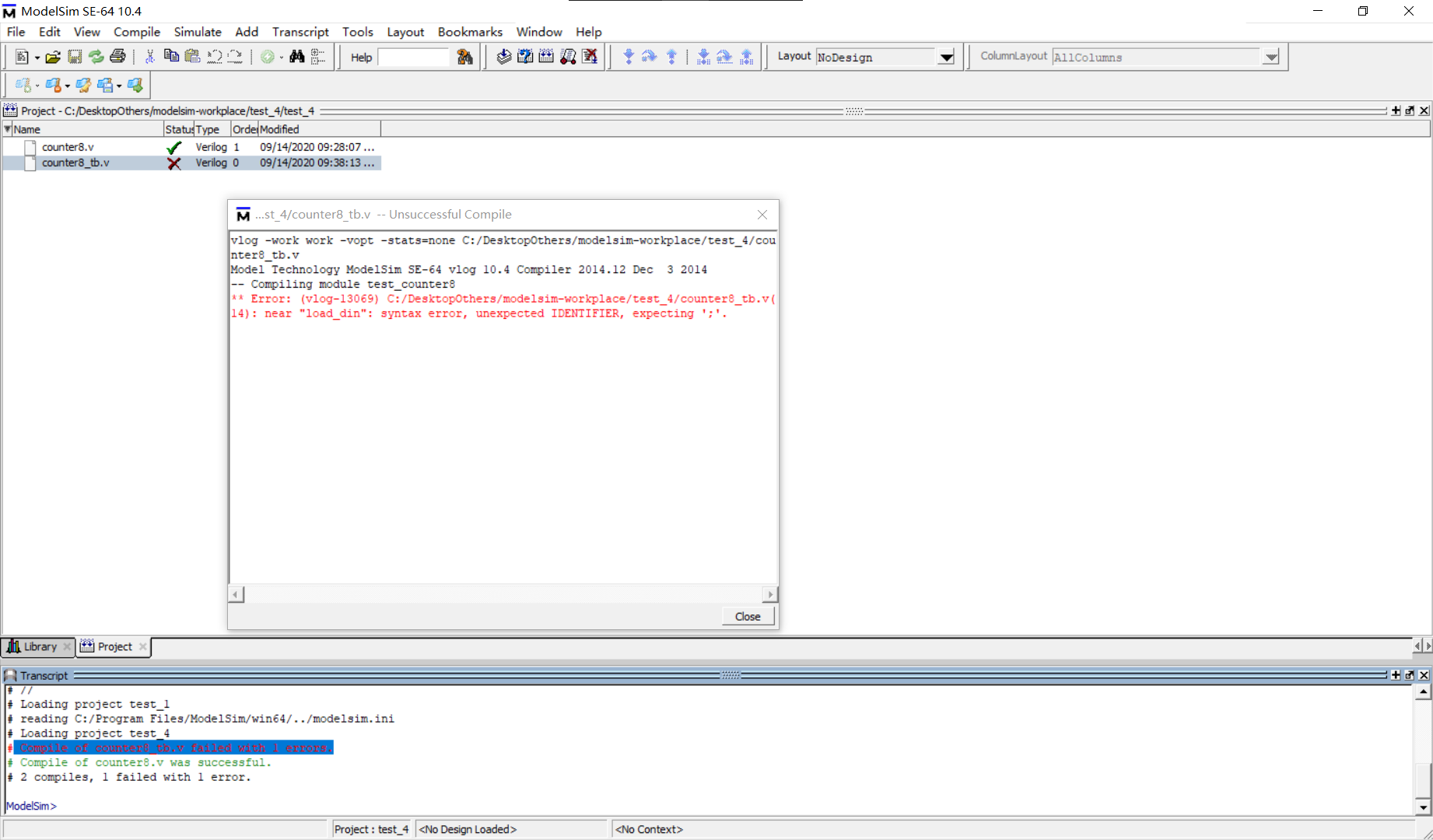Click the Transcript scrollbar up arrow

pos(1423,692)
